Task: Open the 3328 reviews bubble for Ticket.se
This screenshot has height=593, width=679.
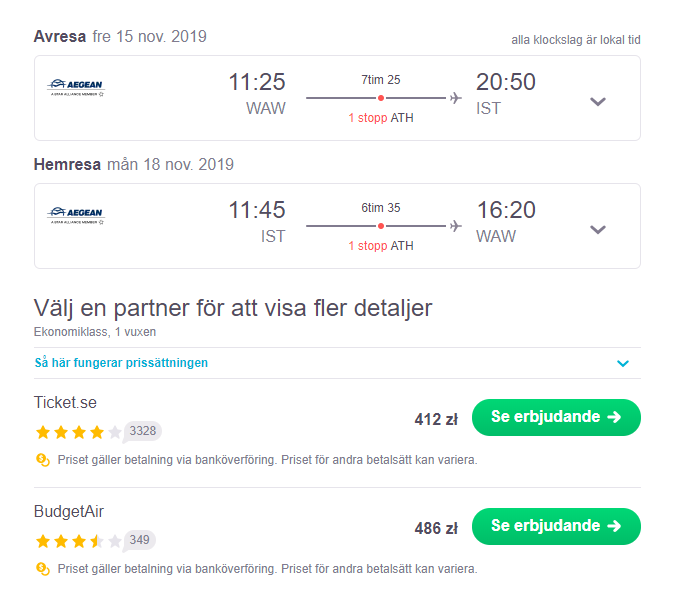Action: 142,431
